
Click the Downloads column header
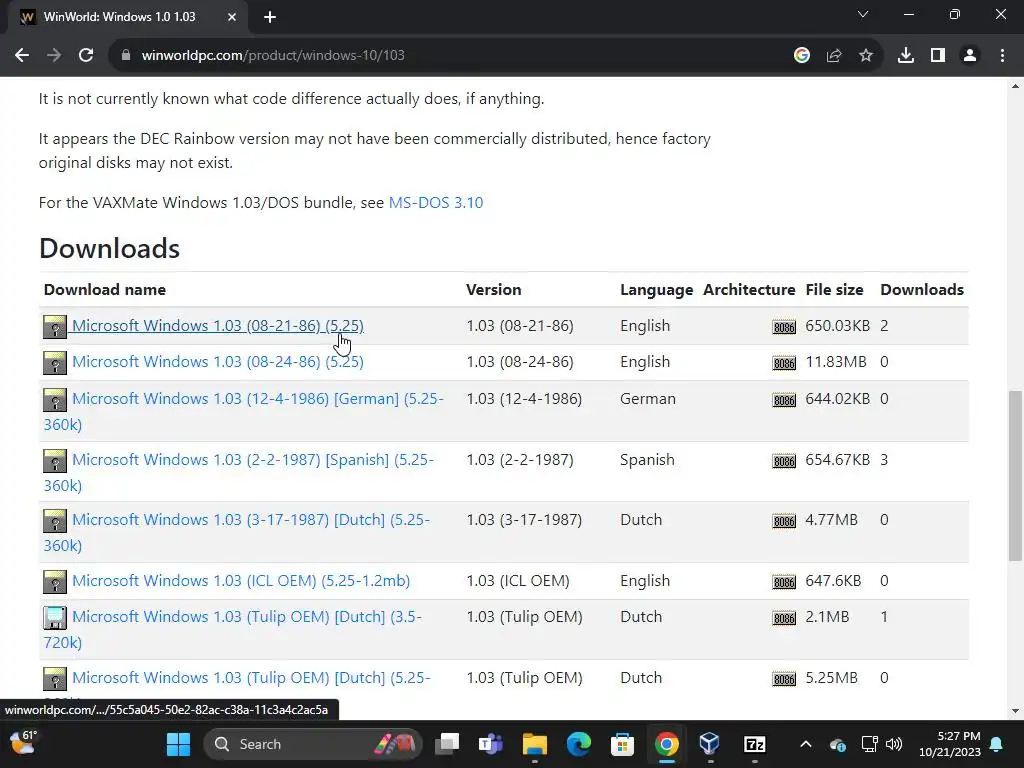pos(921,289)
